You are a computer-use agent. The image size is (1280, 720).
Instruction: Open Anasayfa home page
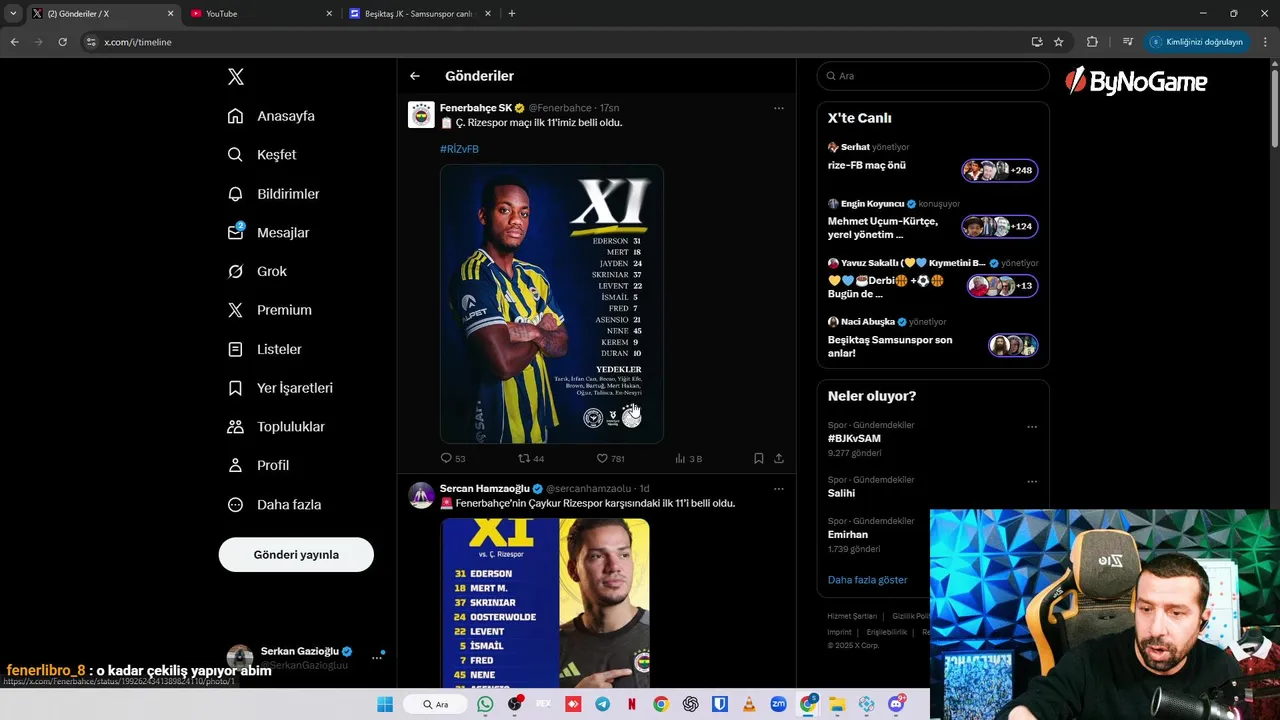coord(271,116)
